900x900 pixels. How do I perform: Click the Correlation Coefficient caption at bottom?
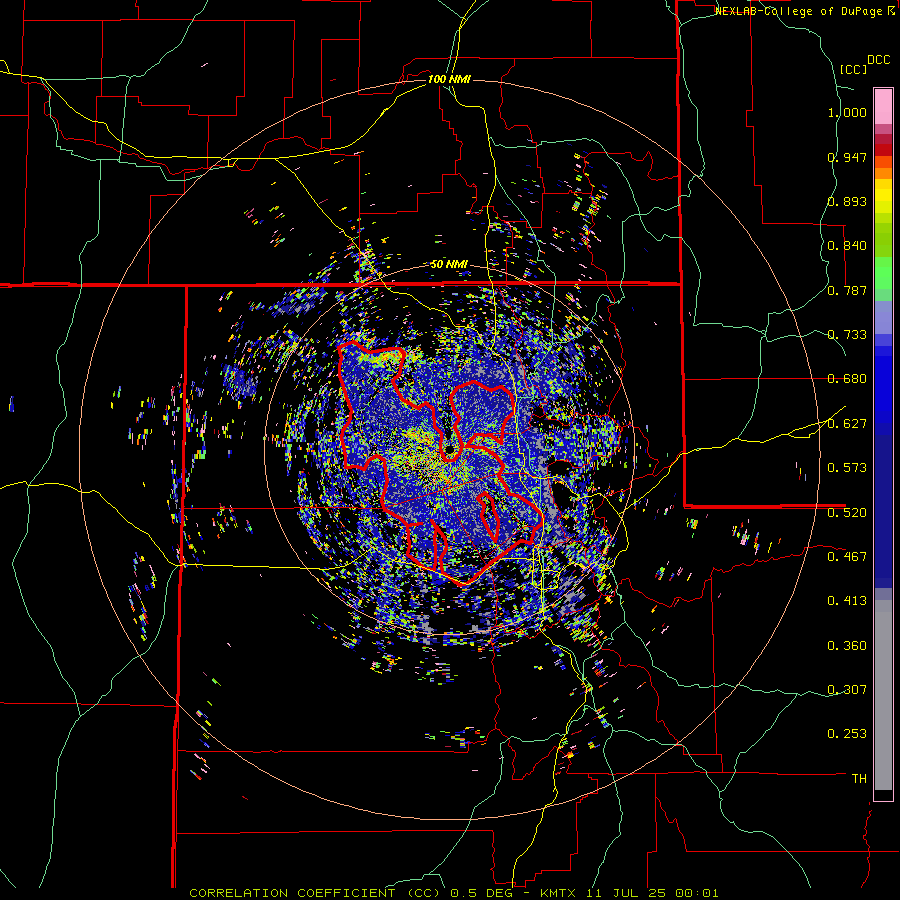(x=453, y=893)
